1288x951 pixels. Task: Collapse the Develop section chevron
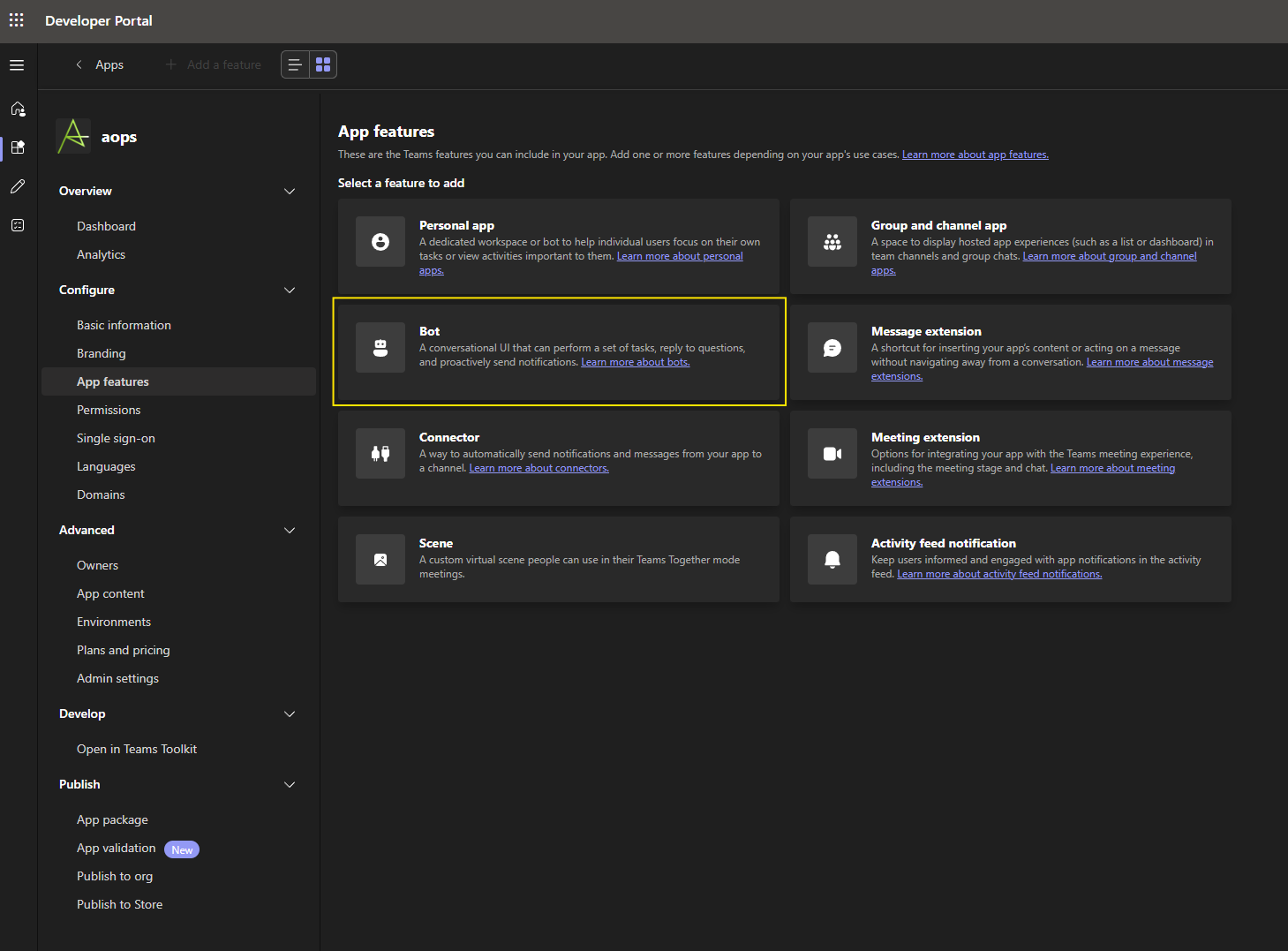point(290,714)
